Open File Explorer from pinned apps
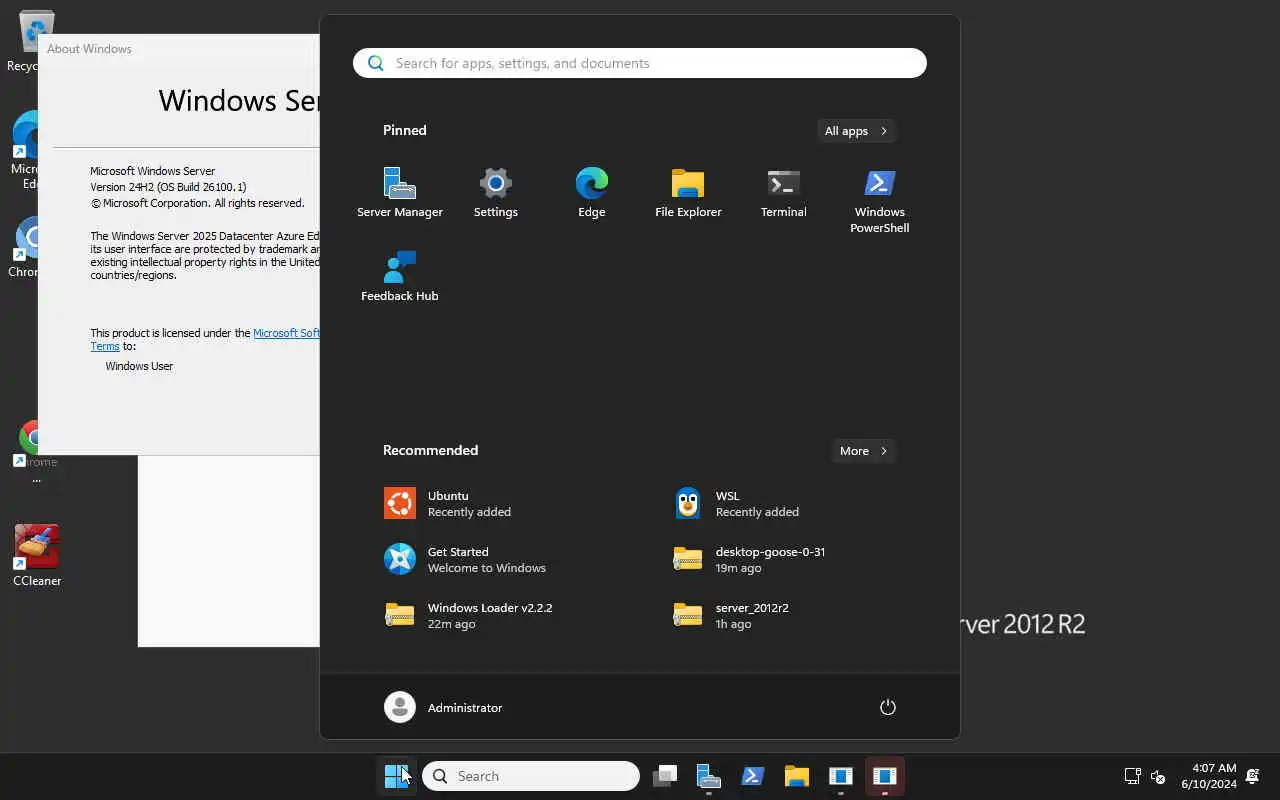This screenshot has width=1280, height=800. pos(688,192)
